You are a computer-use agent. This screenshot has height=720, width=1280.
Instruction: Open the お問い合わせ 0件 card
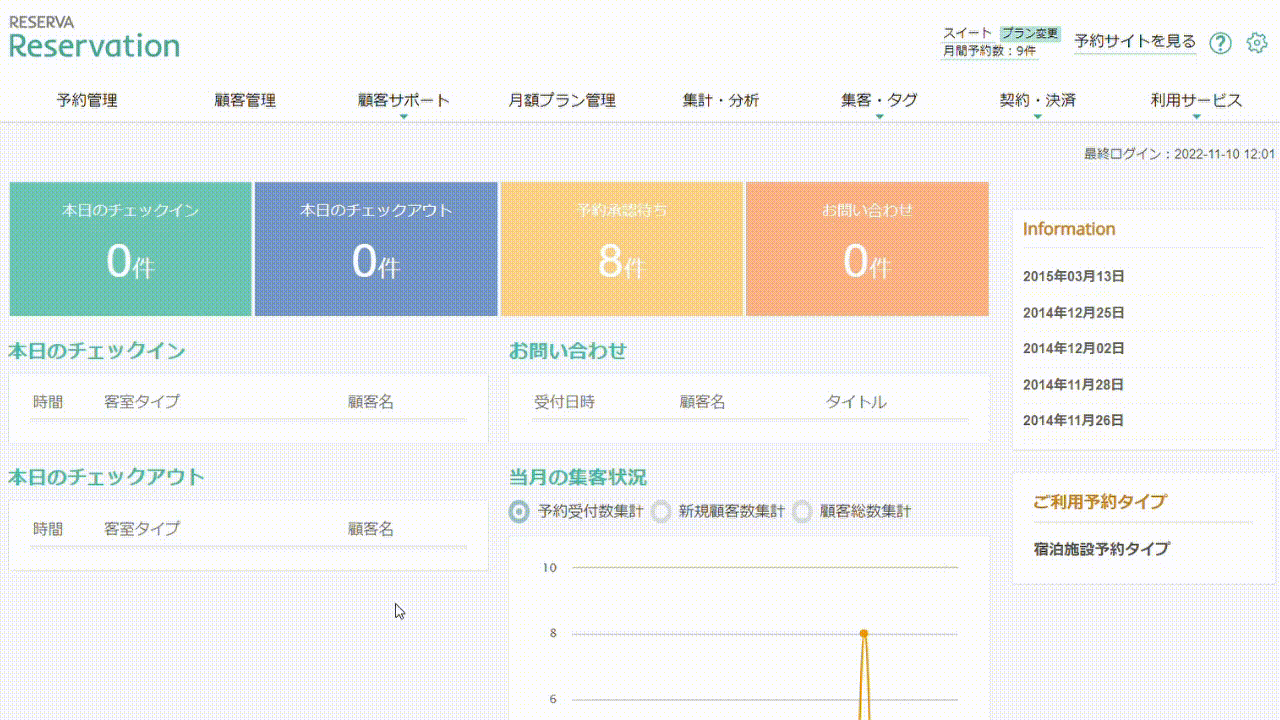867,249
